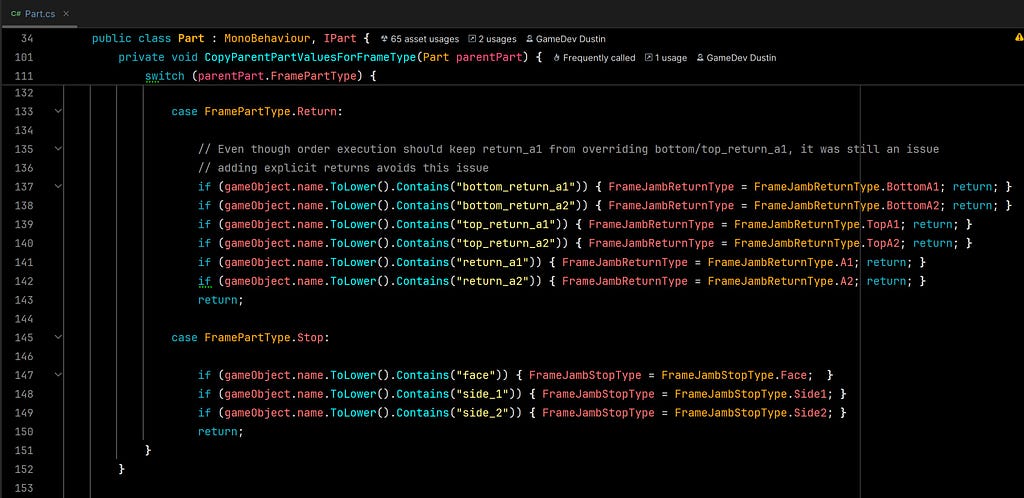This screenshot has width=1024, height=498.
Task: Click the "return_a2" string on line 142
Action: tap(492, 281)
